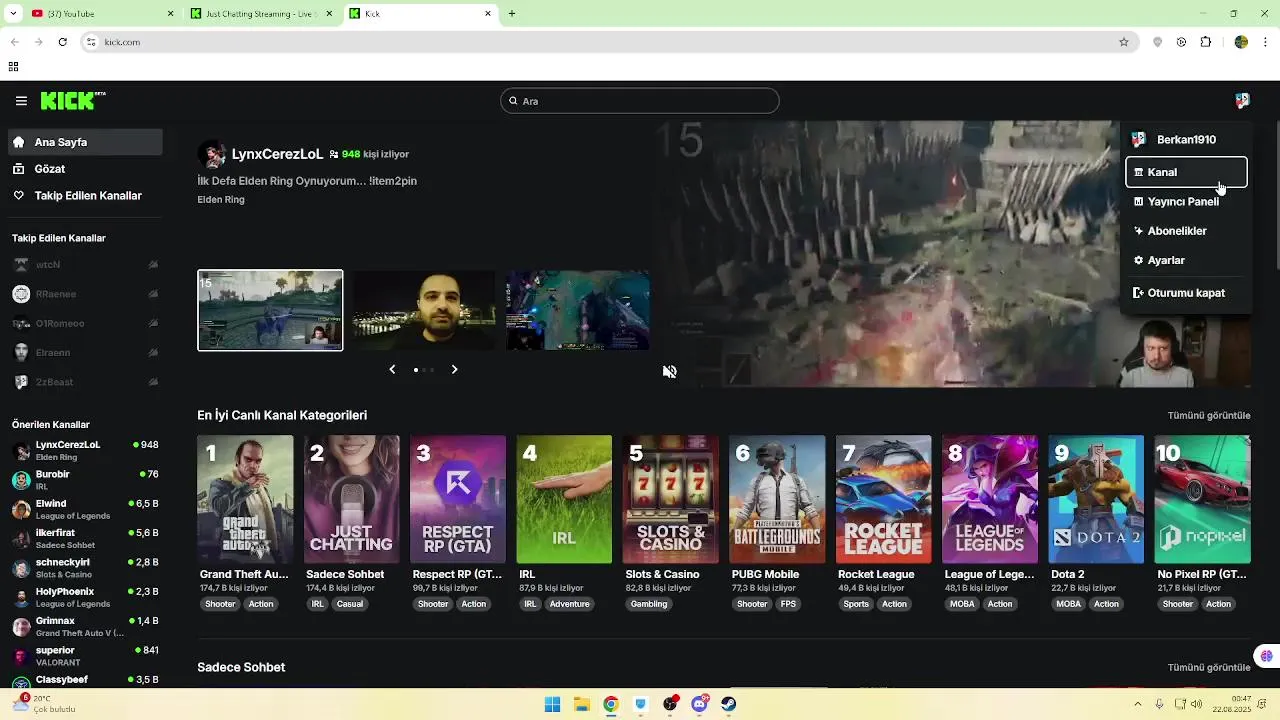
Task: Open a new browser tab
Action: click(x=512, y=14)
